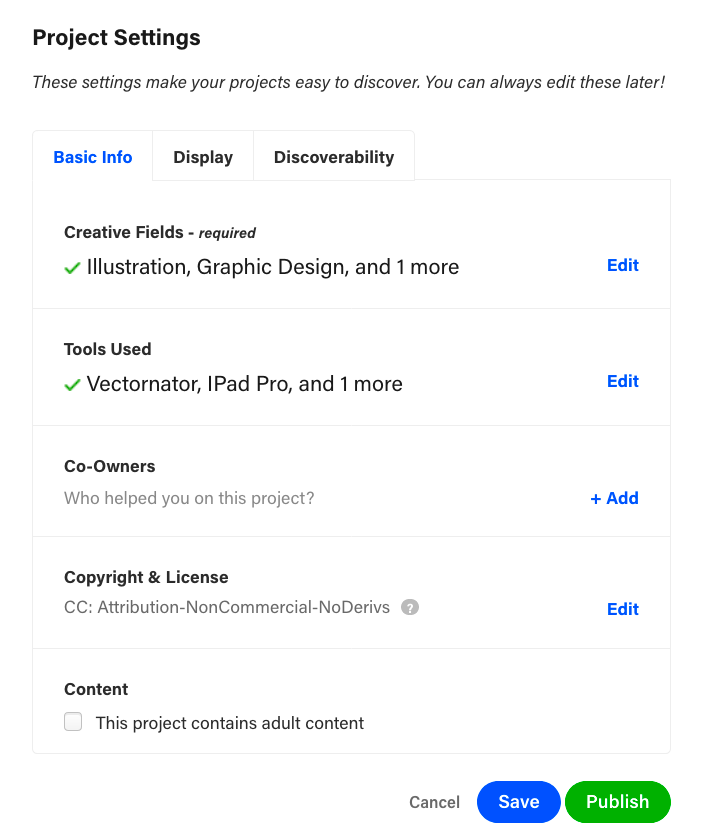This screenshot has height=834, width=706.
Task: Edit the Creative Fields selection
Action: click(622, 265)
